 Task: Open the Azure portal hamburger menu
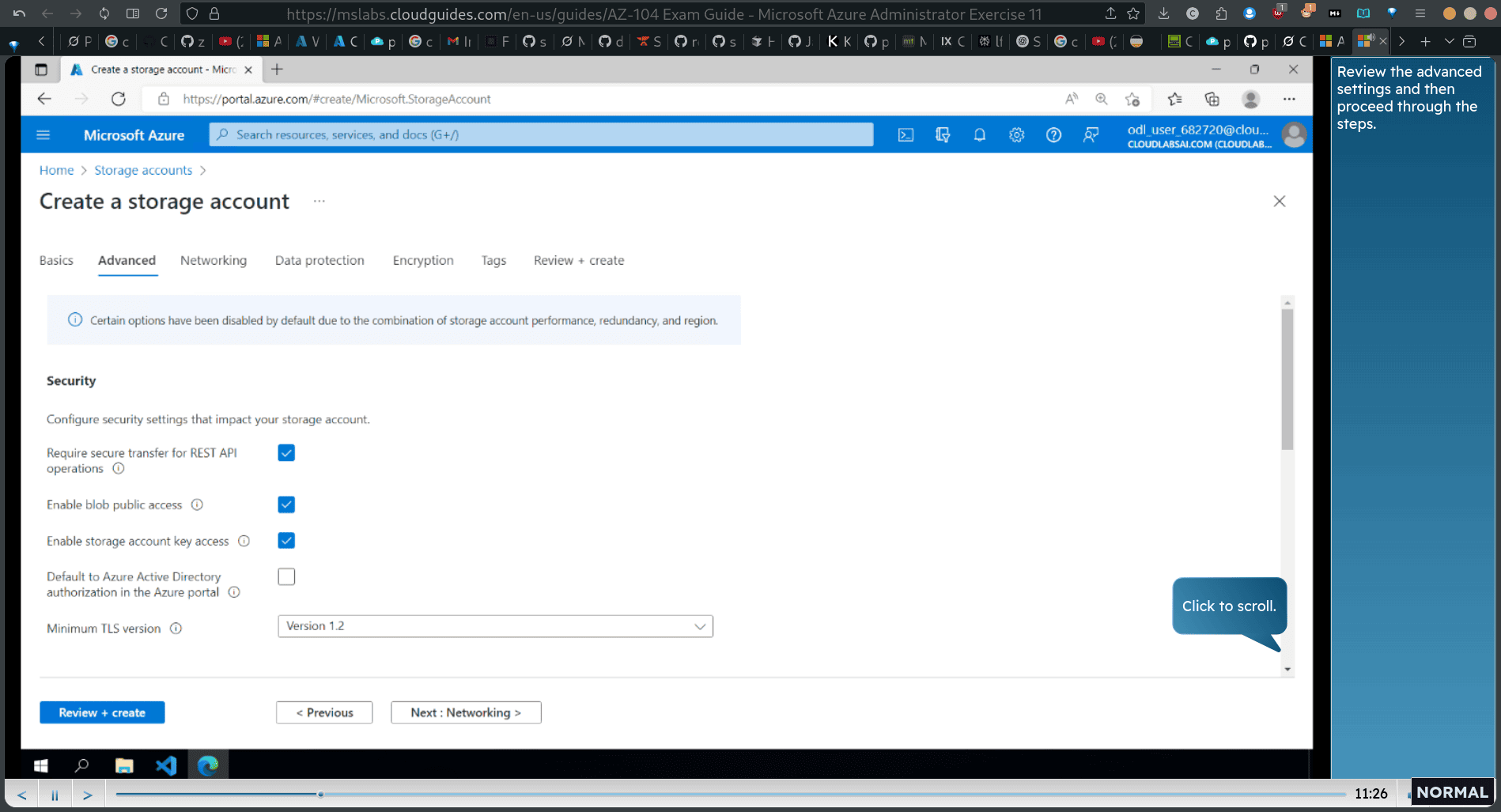(43, 135)
